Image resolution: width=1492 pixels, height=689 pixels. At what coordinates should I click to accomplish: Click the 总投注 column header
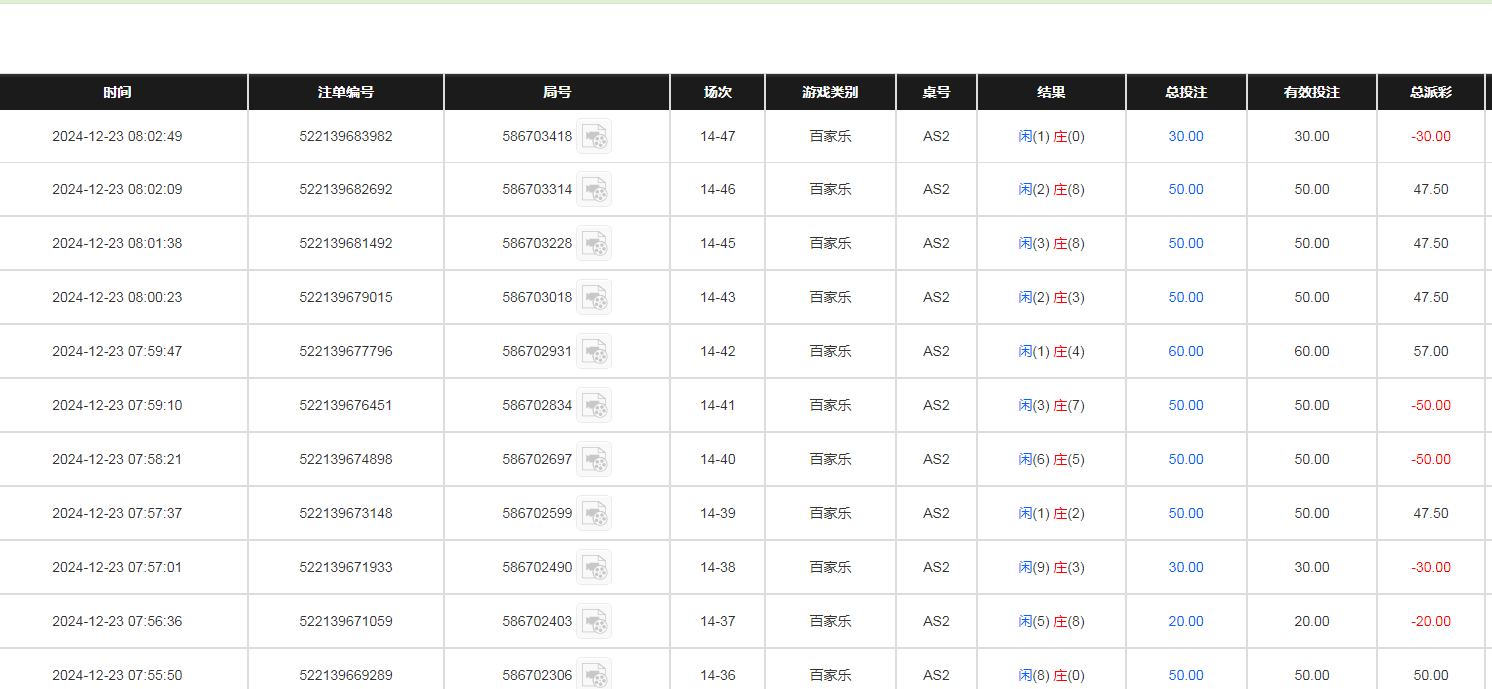1185,92
